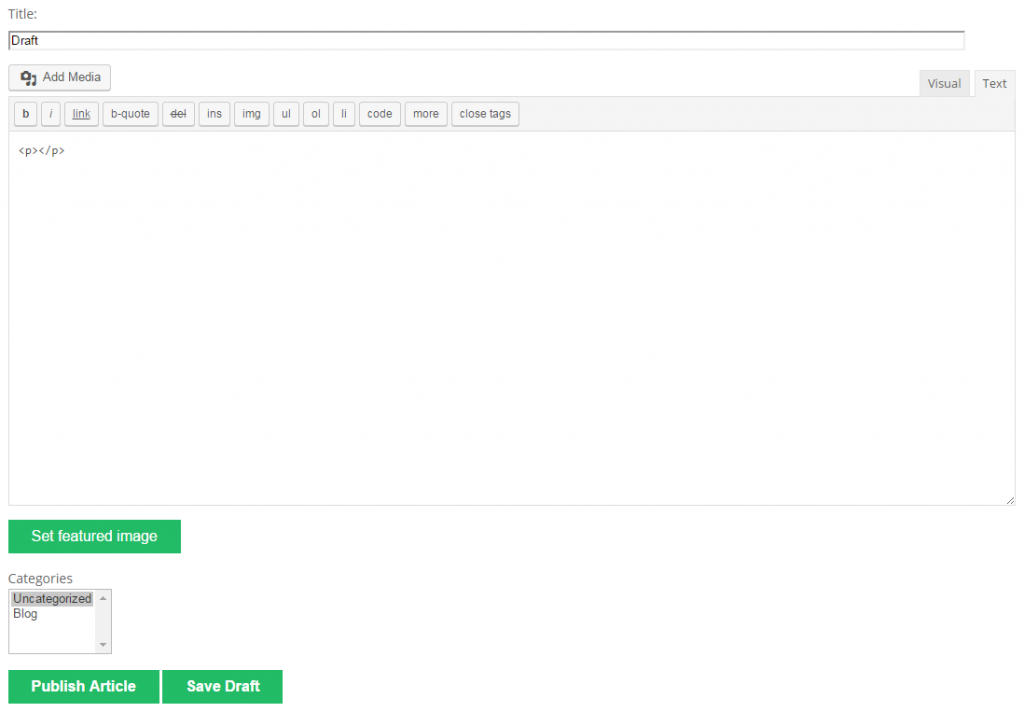The width and height of the screenshot is (1024, 712).
Task: Publish the article
Action: pyautogui.click(x=83, y=686)
